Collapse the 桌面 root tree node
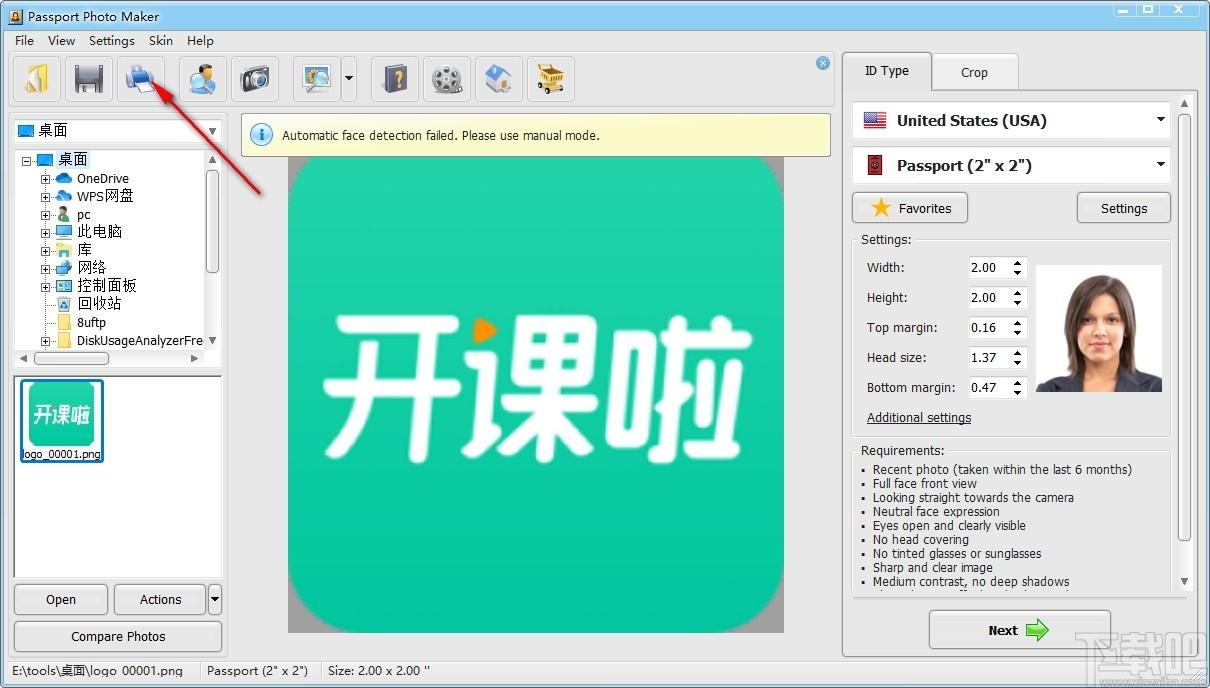Image resolution: width=1210 pixels, height=688 pixels. [x=26, y=159]
